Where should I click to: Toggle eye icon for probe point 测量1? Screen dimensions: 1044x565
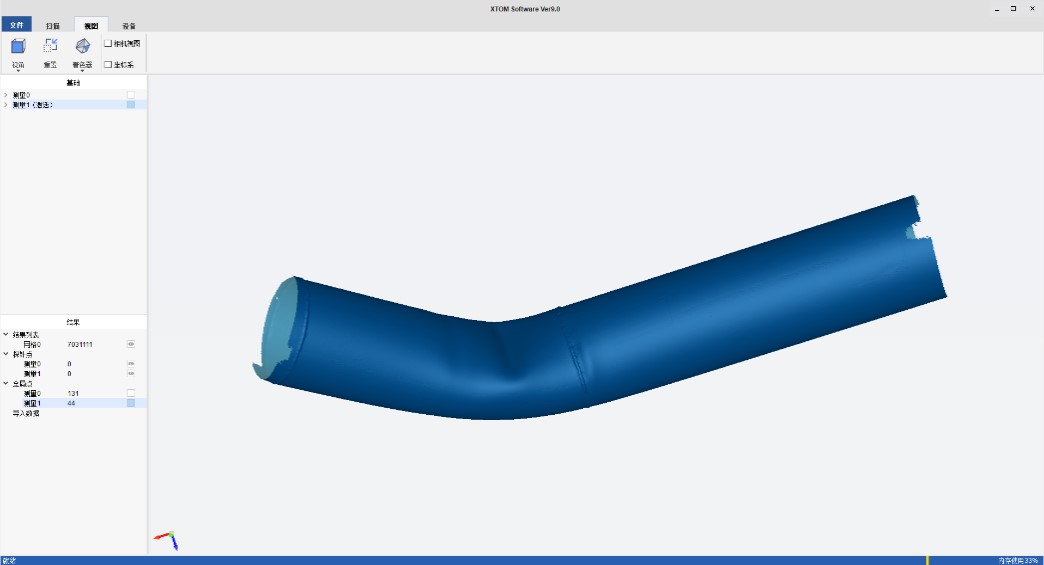(x=130, y=373)
